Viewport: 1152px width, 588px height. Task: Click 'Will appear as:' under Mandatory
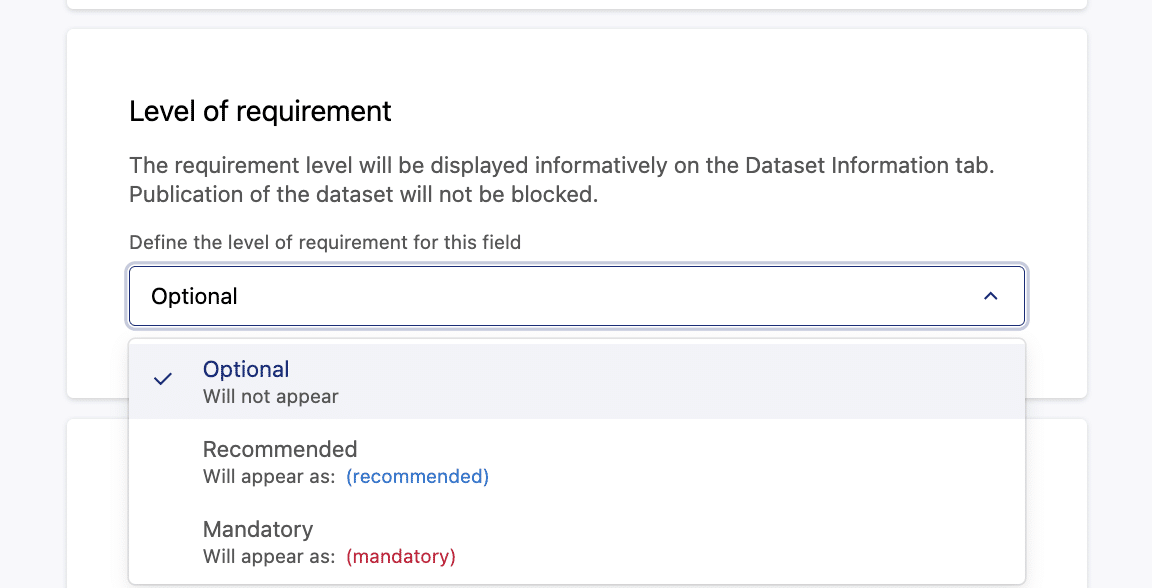[x=269, y=556]
